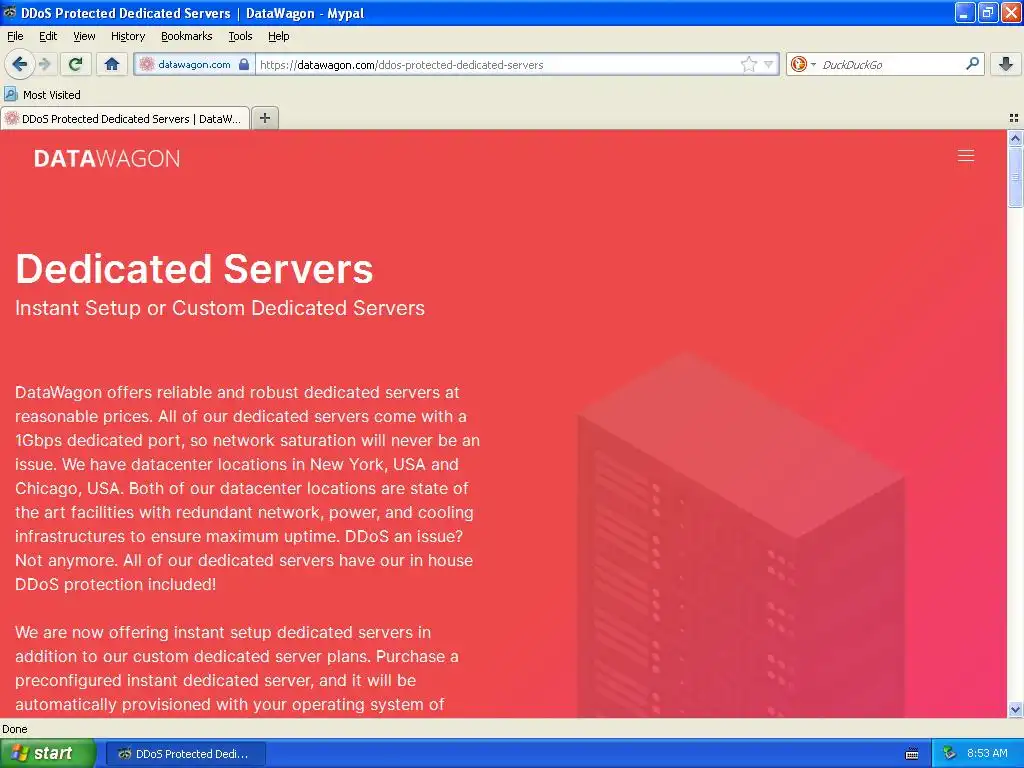Screen dimensions: 1024x768
Task: Click the Mypal taskbar button
Action: coord(185,754)
